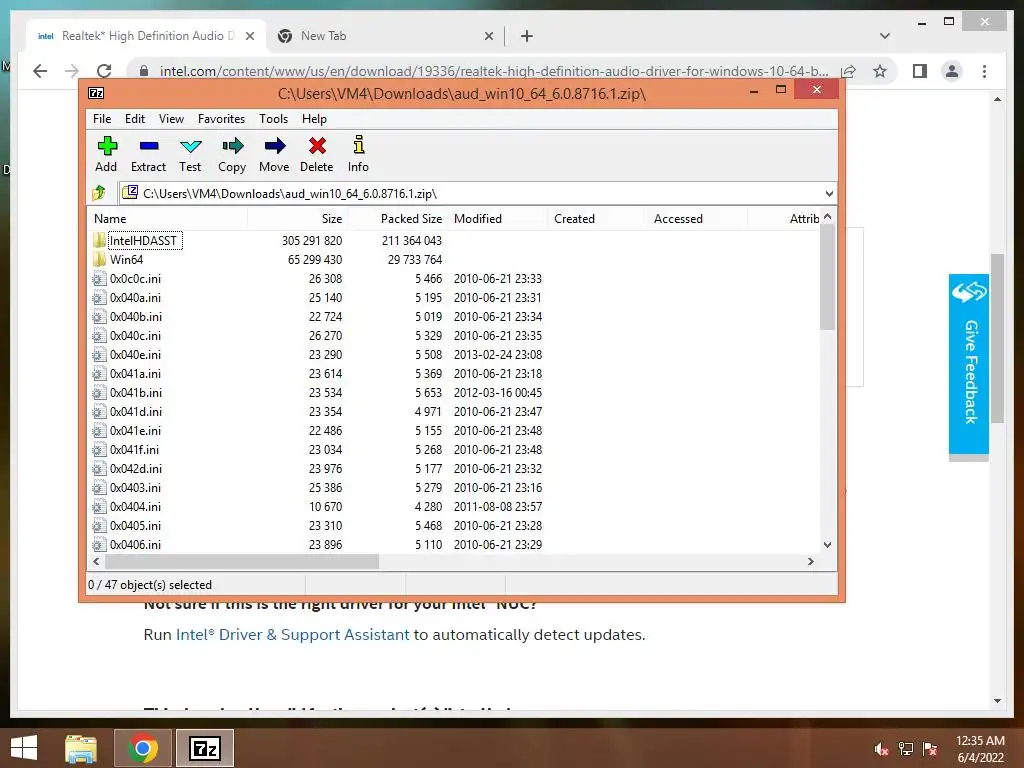Image resolution: width=1024 pixels, height=768 pixels.
Task: Click the Give Feedback side button
Action: (x=968, y=364)
